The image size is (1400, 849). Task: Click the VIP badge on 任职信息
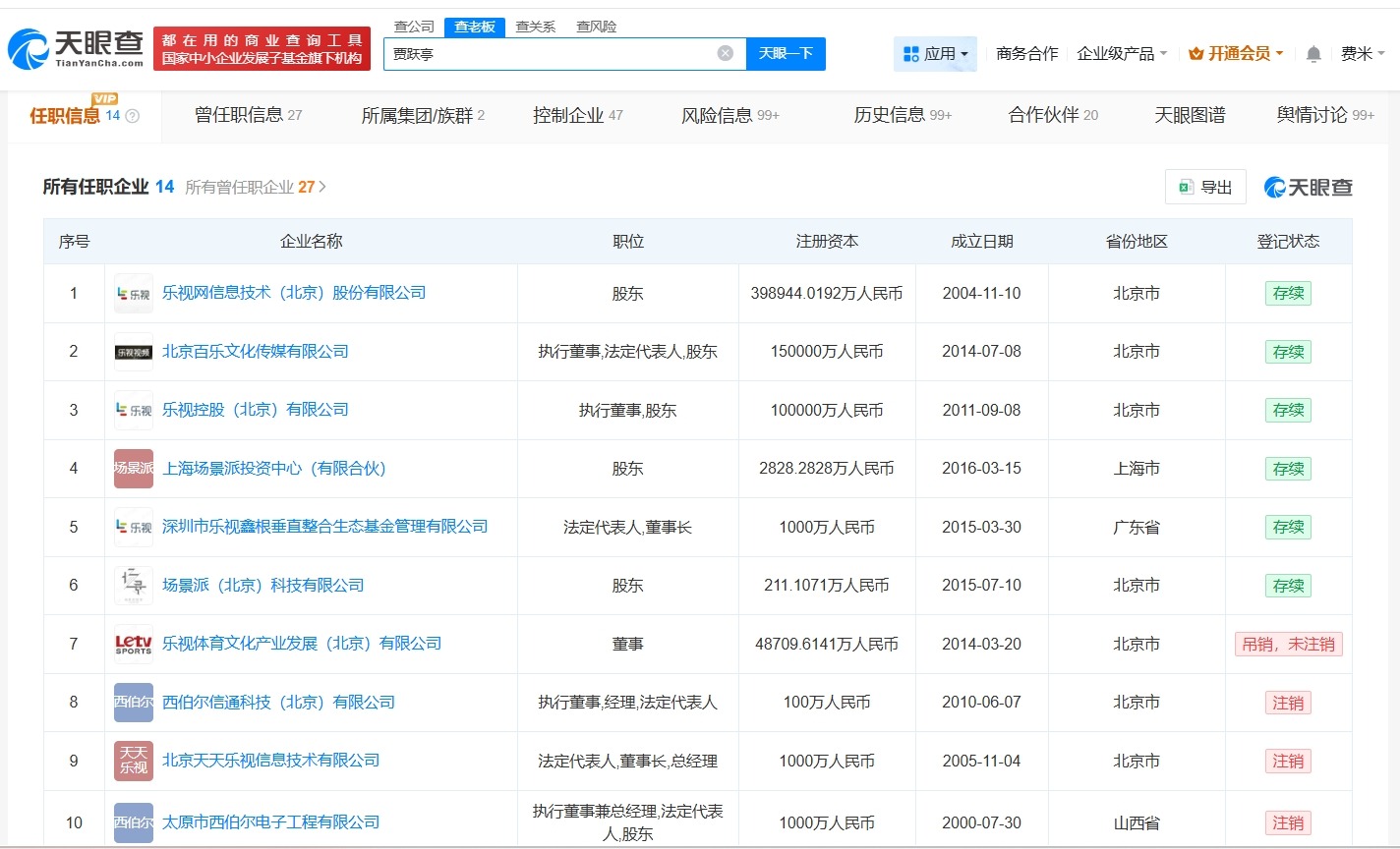pos(104,98)
